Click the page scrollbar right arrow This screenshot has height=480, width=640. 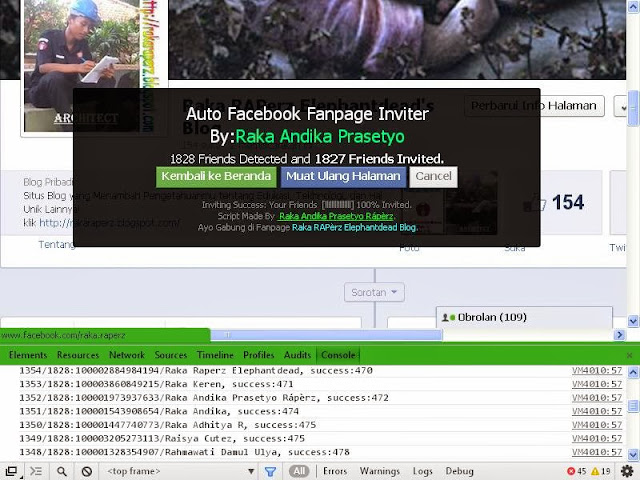[x=620, y=335]
